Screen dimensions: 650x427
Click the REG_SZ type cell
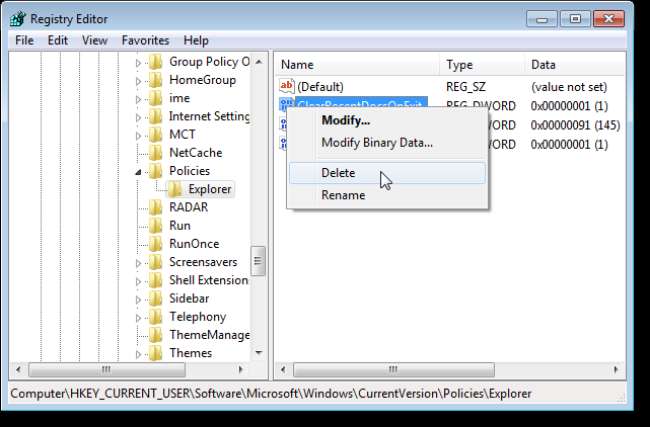click(x=466, y=87)
